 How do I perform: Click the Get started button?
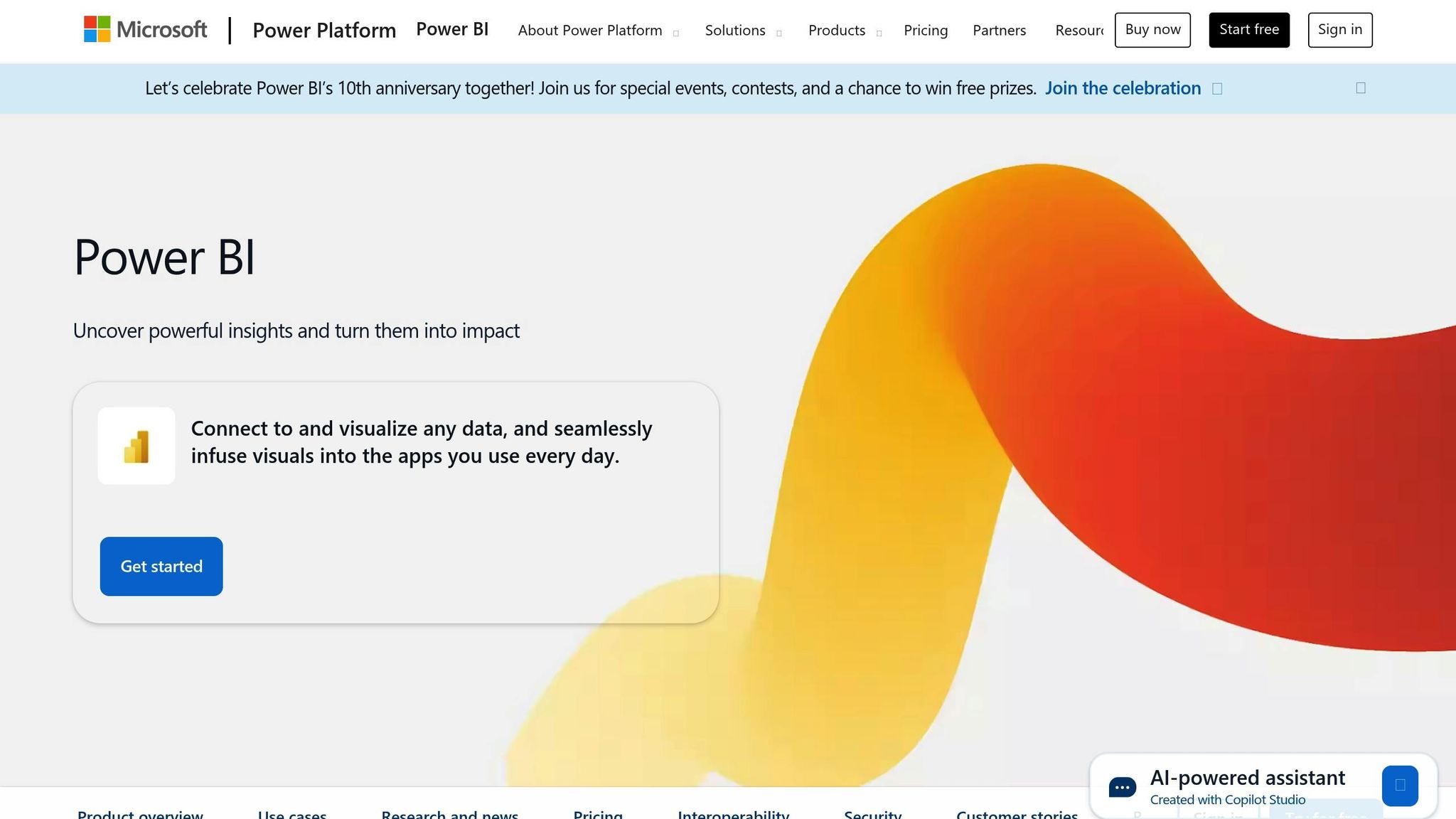161,566
